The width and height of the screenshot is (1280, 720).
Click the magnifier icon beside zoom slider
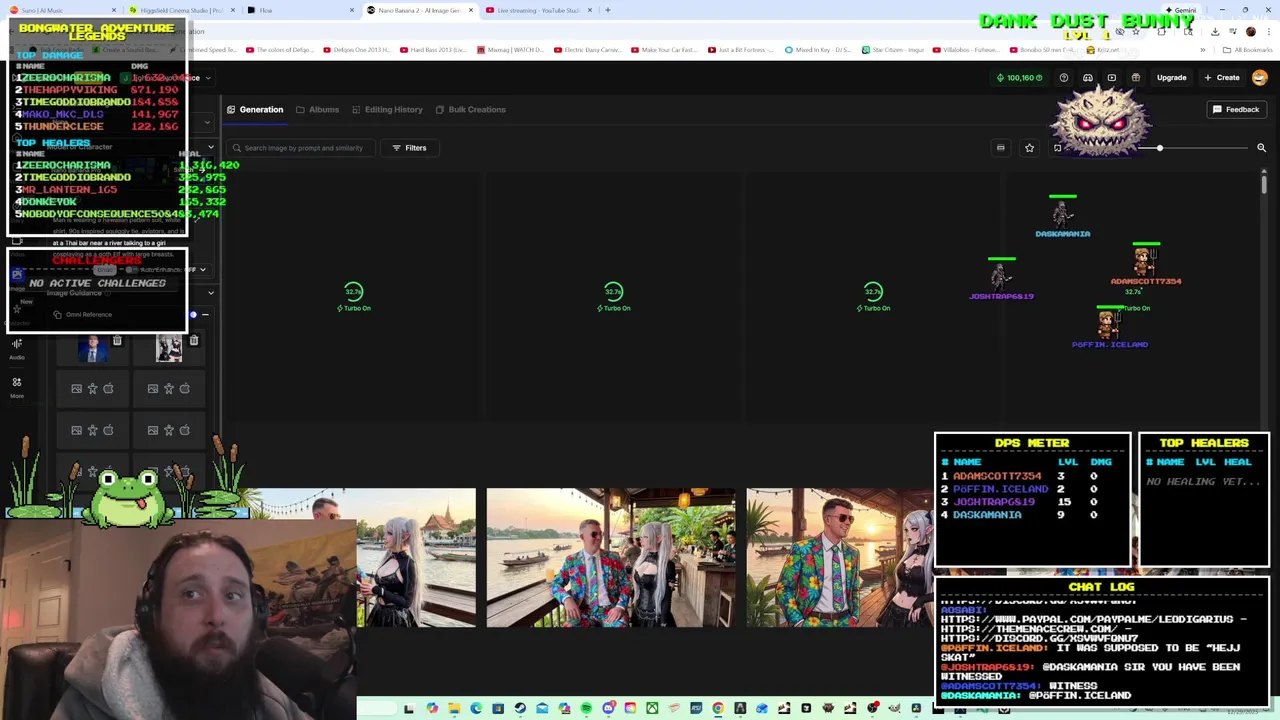[1261, 148]
